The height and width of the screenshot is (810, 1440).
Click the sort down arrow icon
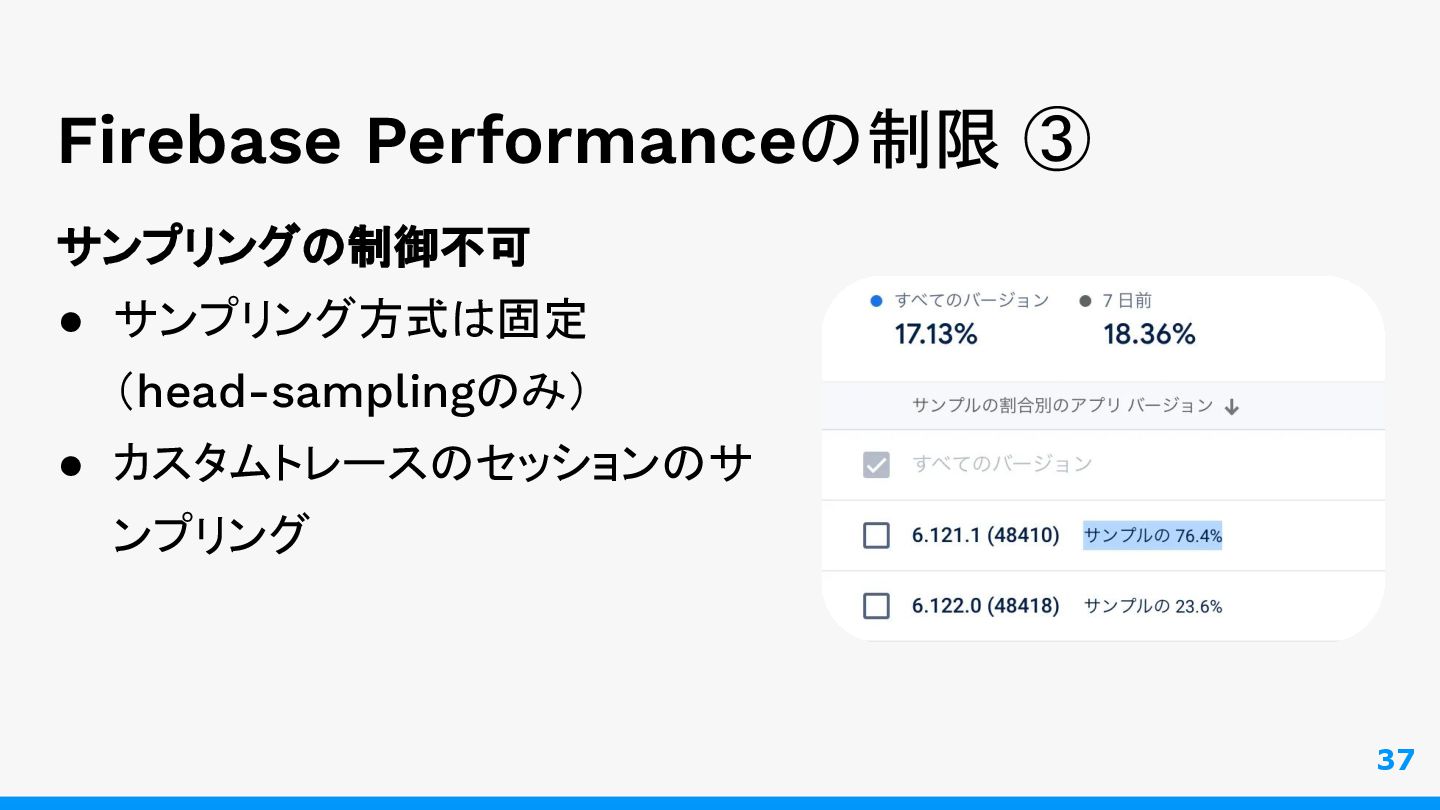(1232, 407)
